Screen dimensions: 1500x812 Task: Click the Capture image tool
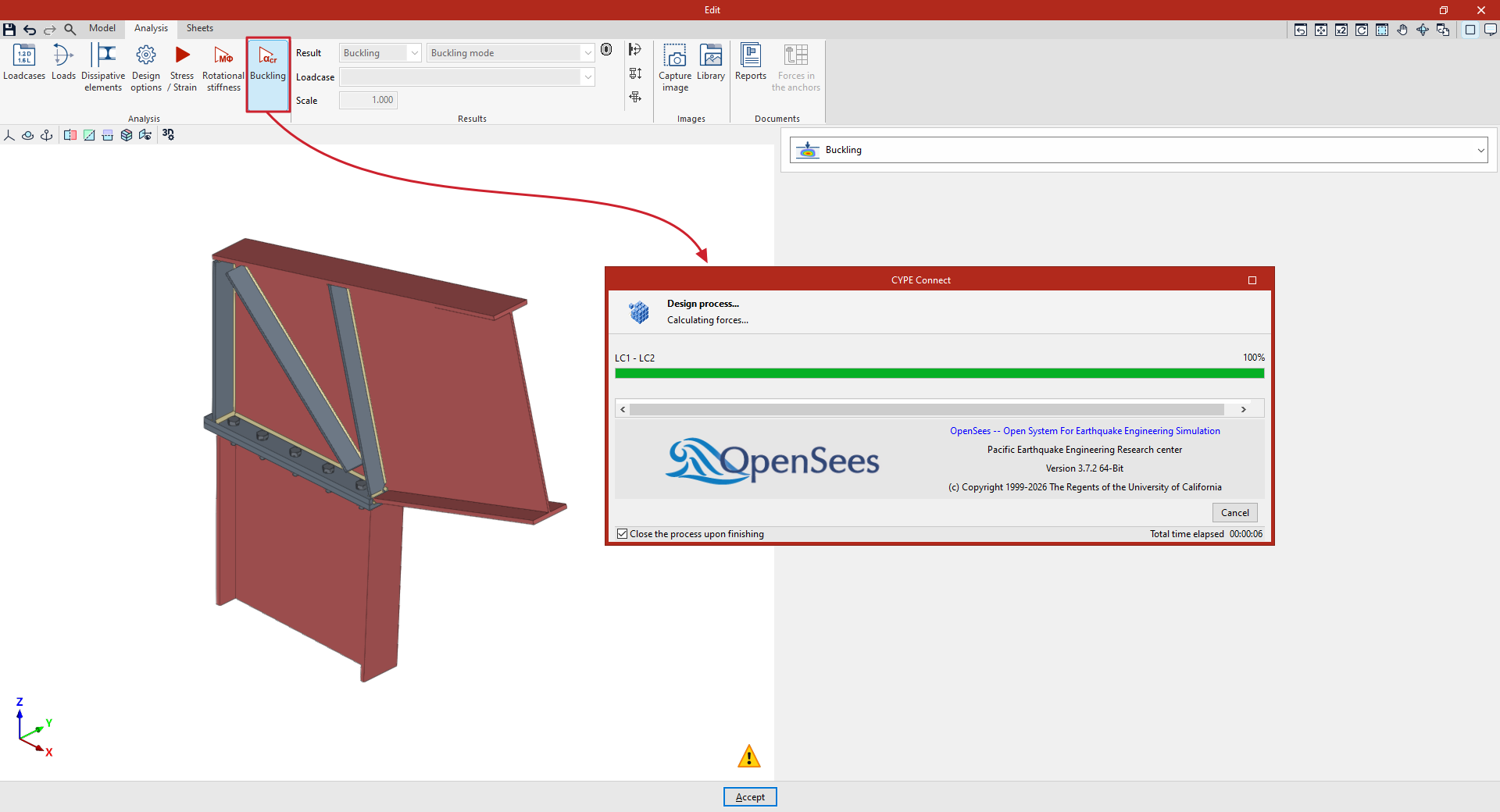(675, 69)
